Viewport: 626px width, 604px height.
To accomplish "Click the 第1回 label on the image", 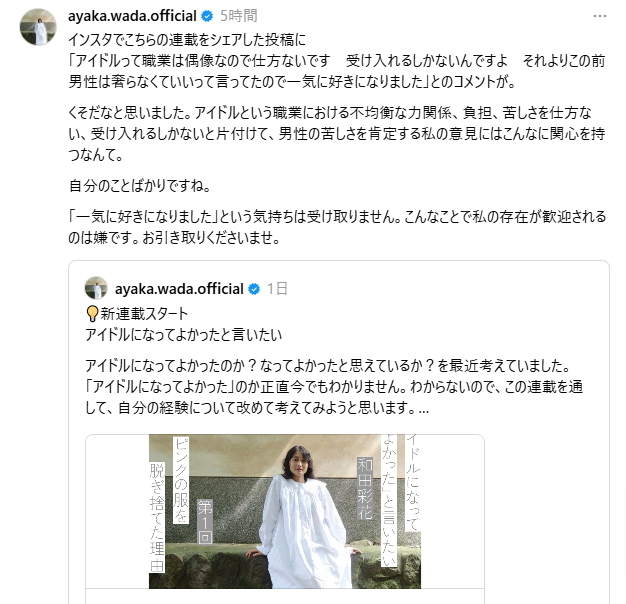I will pyautogui.click(x=205, y=521).
